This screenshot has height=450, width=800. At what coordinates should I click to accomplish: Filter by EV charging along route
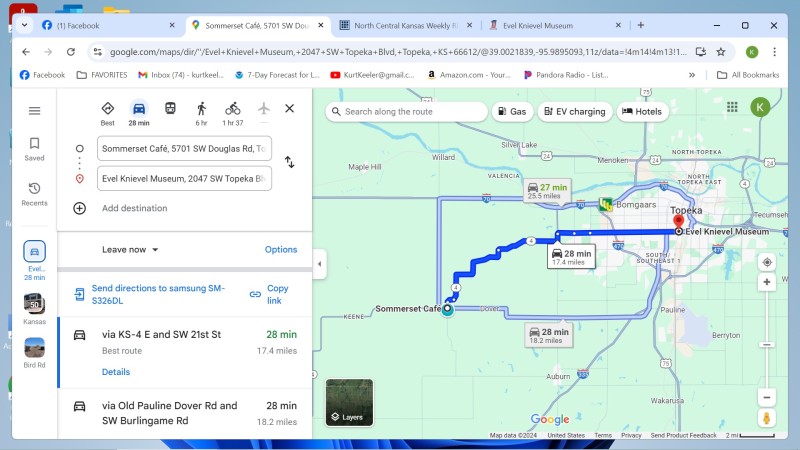[x=575, y=111]
